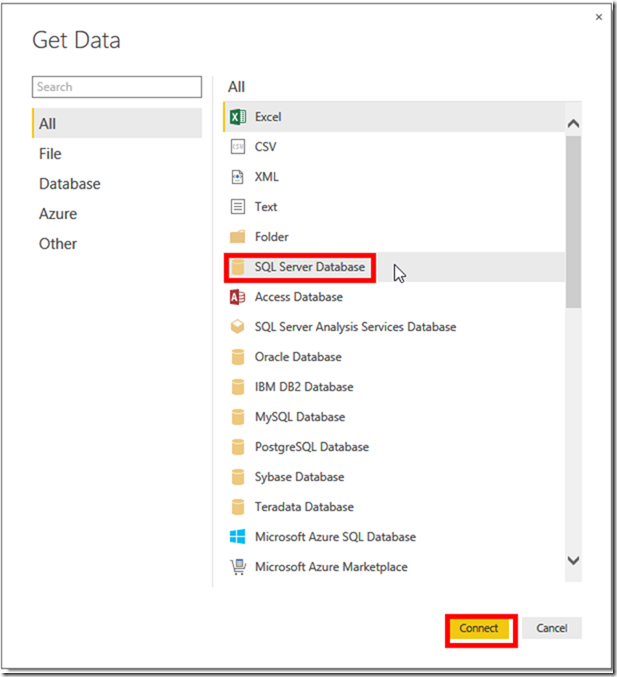
Task: Select Oracle Database label
Action: click(298, 357)
